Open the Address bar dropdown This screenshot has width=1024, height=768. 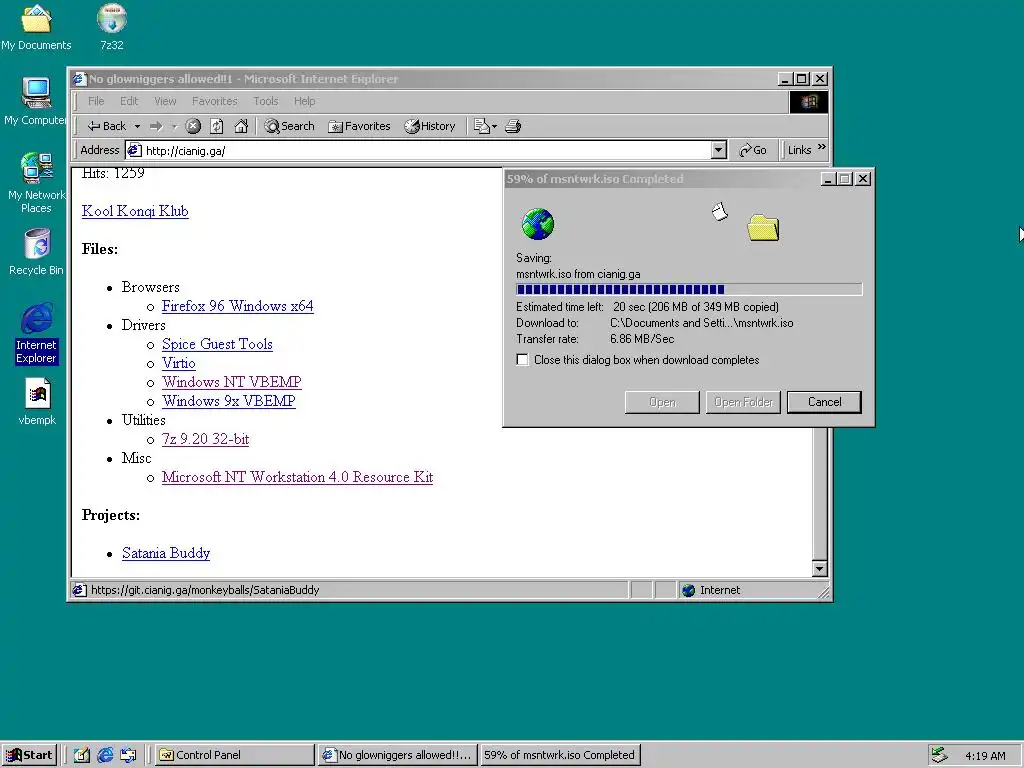click(718, 150)
